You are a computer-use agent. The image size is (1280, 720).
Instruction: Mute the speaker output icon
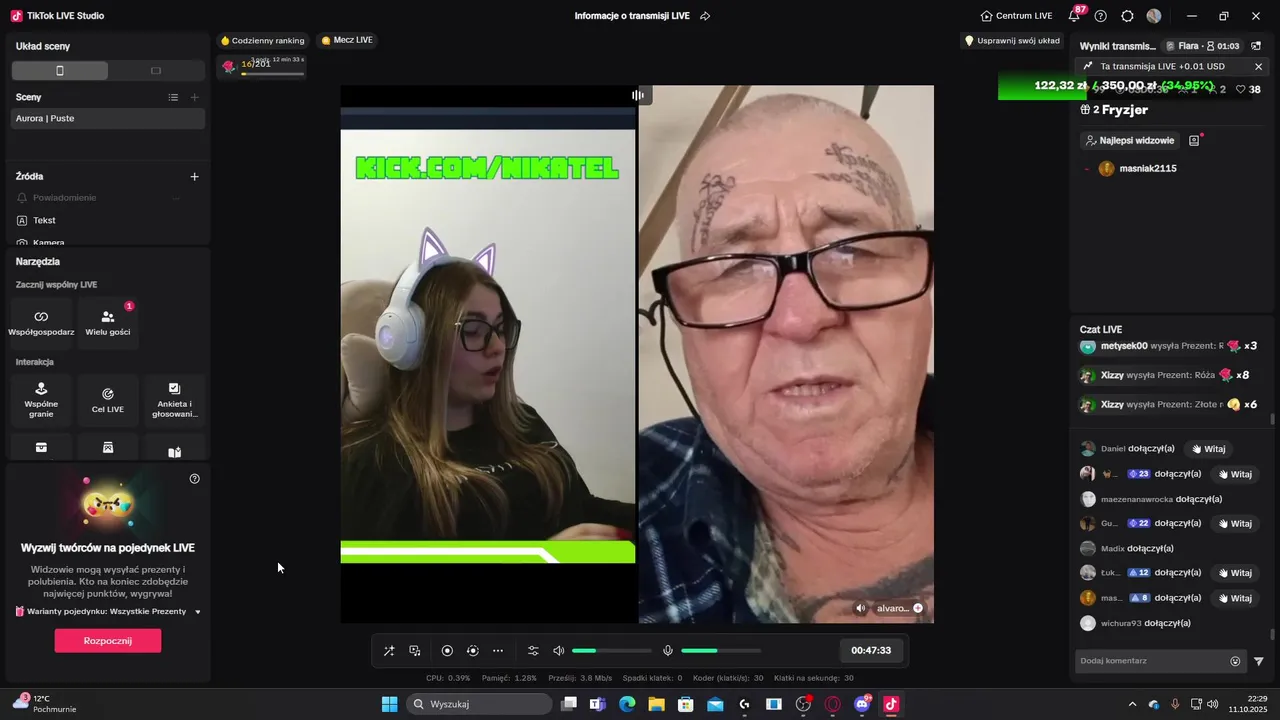tap(559, 651)
